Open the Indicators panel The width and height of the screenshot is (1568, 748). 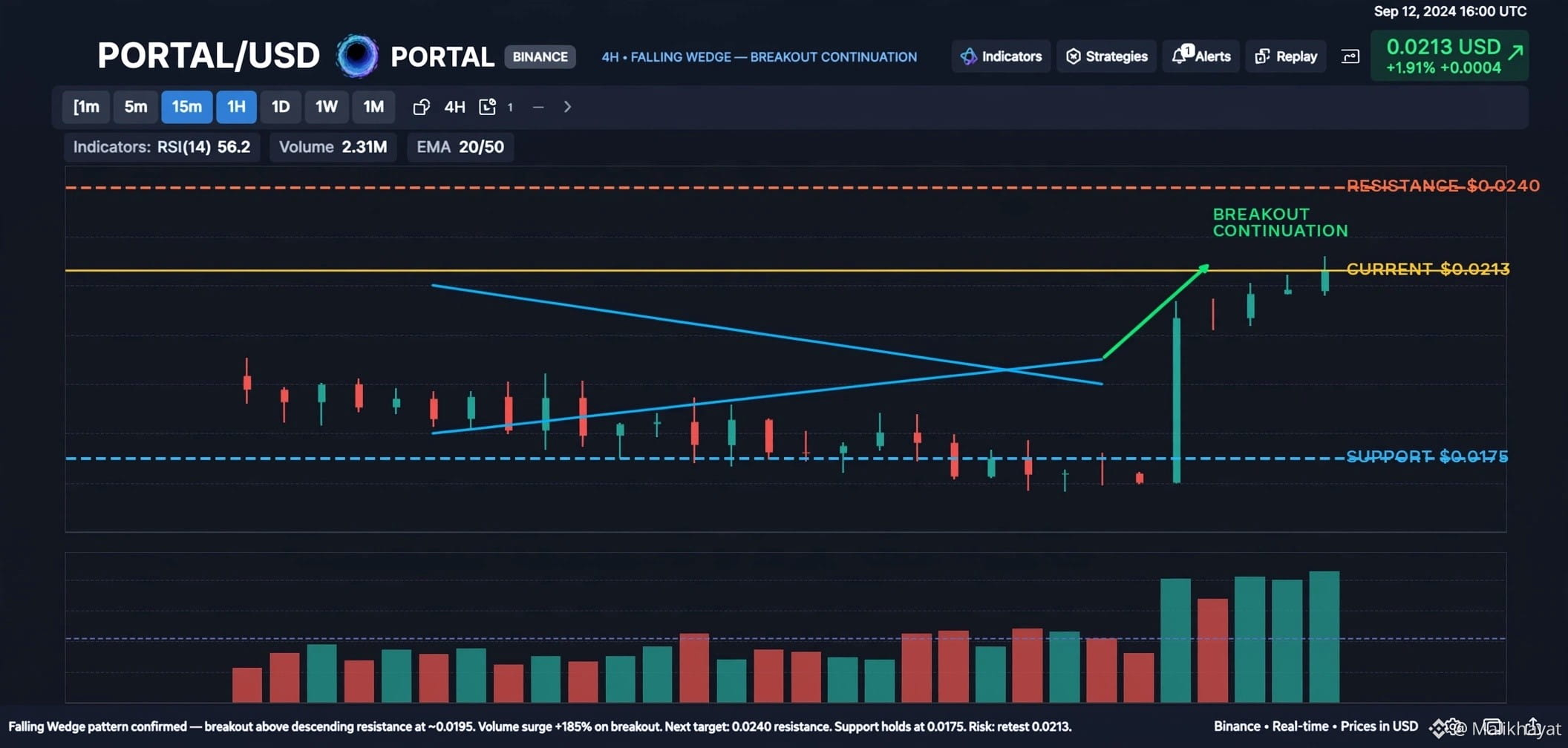click(x=1001, y=56)
